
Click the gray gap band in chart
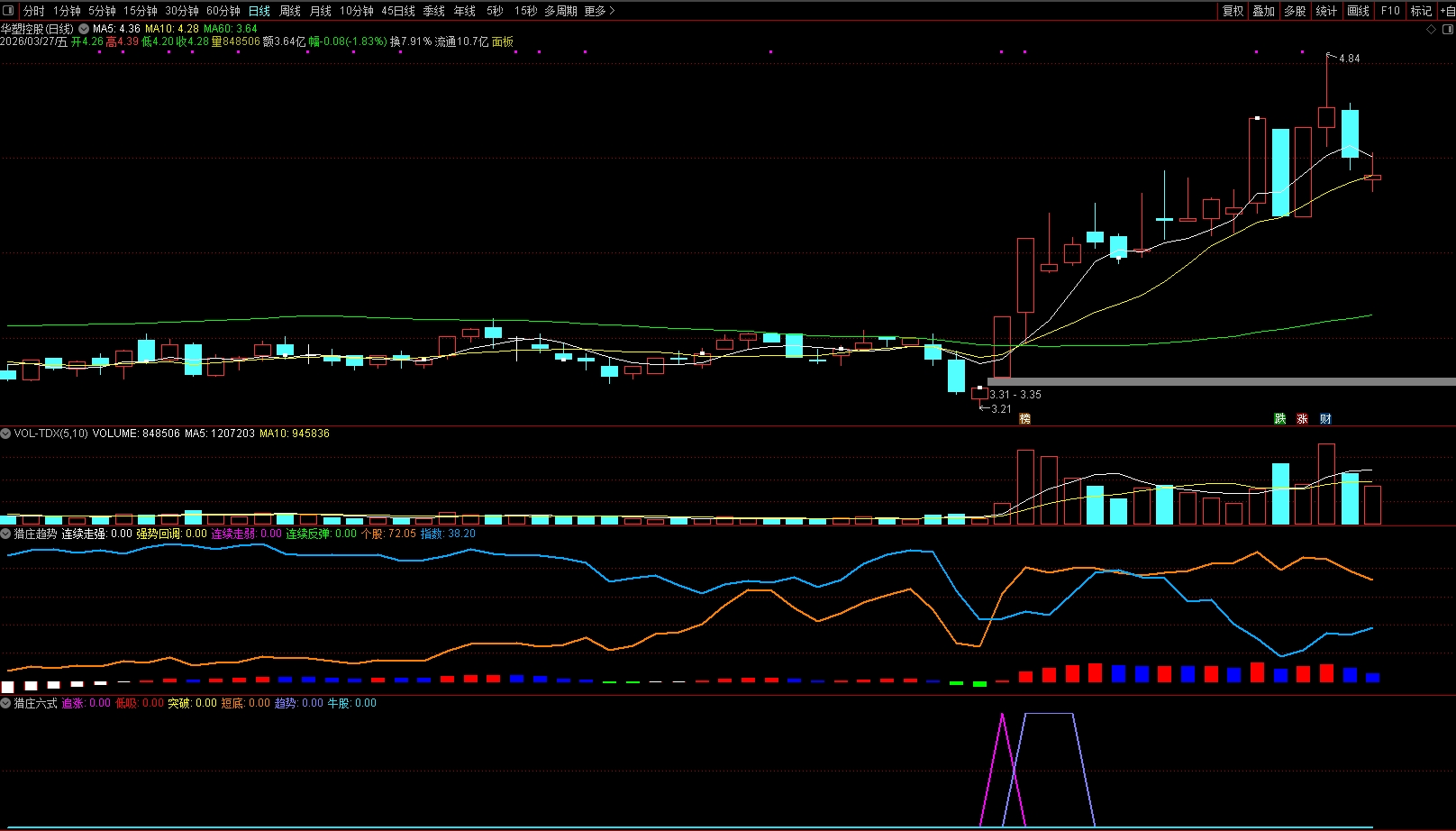click(1221, 382)
